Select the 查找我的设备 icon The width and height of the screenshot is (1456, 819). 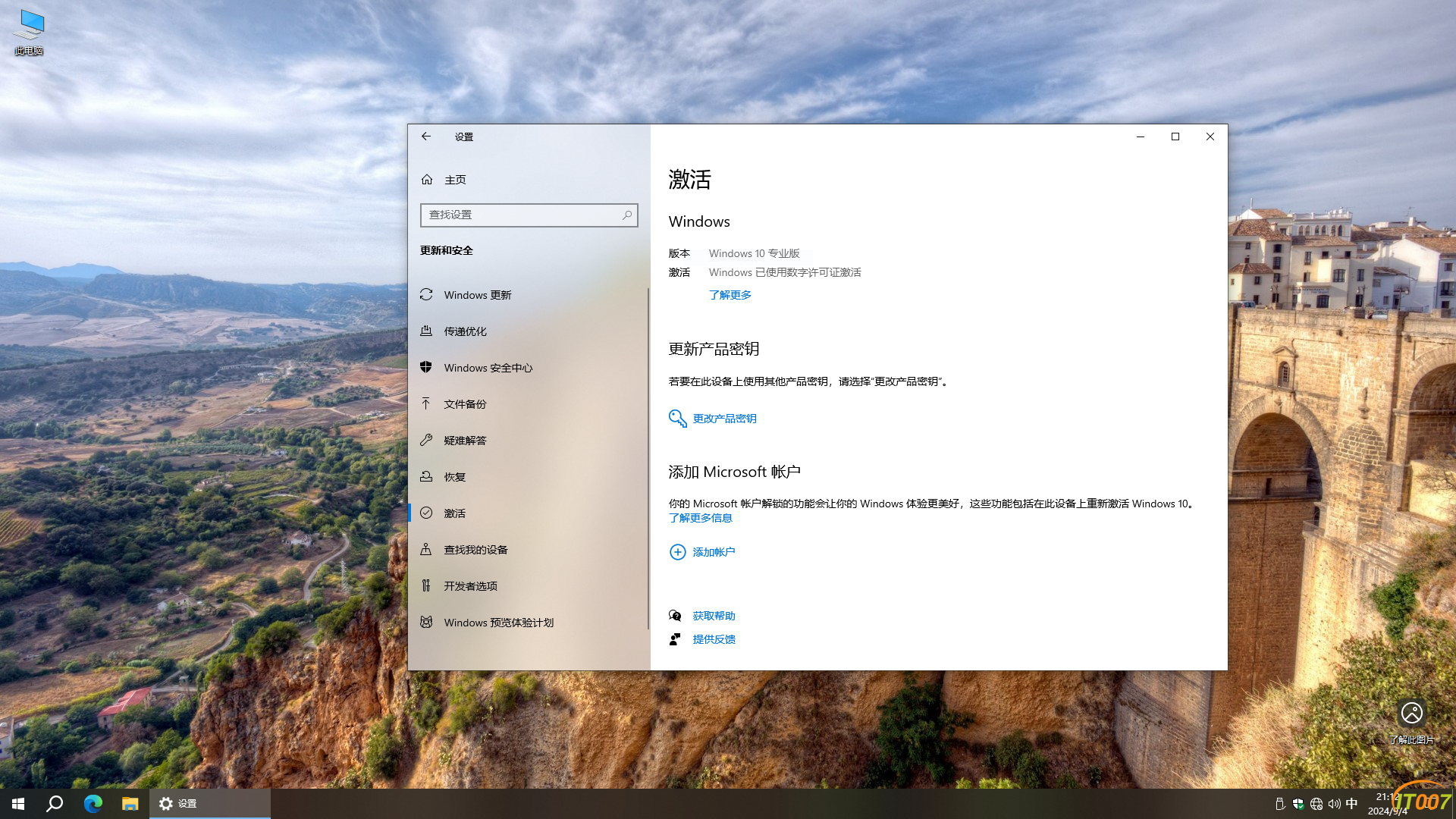click(426, 549)
